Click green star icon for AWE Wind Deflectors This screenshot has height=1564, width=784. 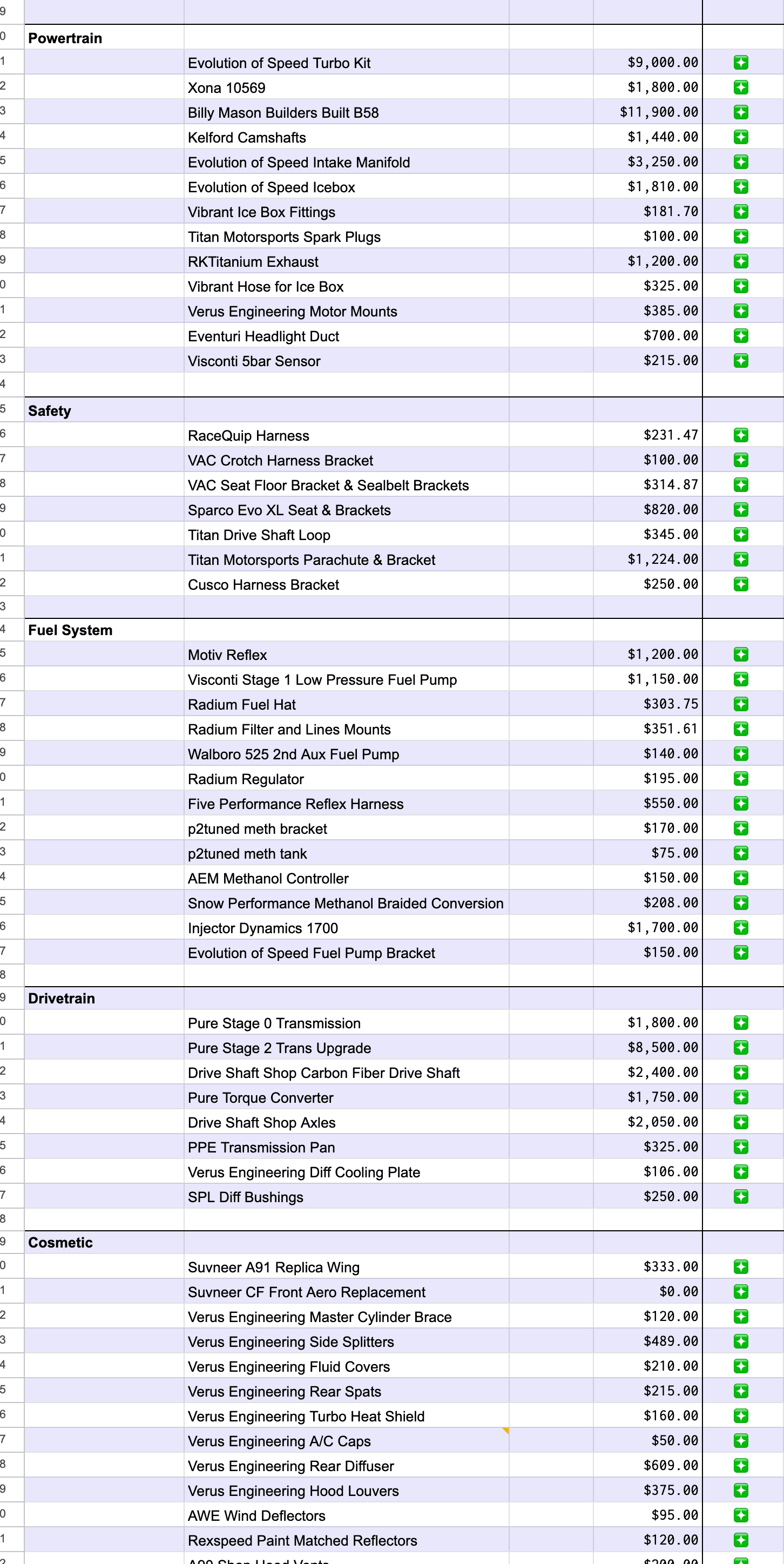point(740,1516)
